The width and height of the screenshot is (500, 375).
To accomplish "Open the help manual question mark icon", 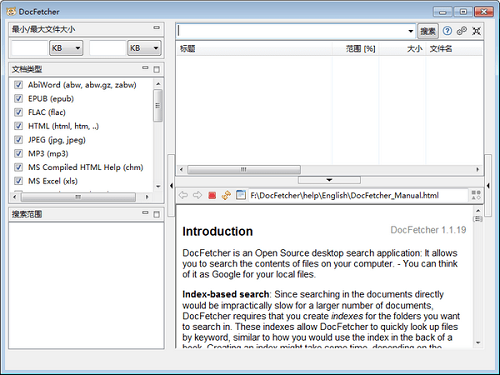I will pos(447,31).
